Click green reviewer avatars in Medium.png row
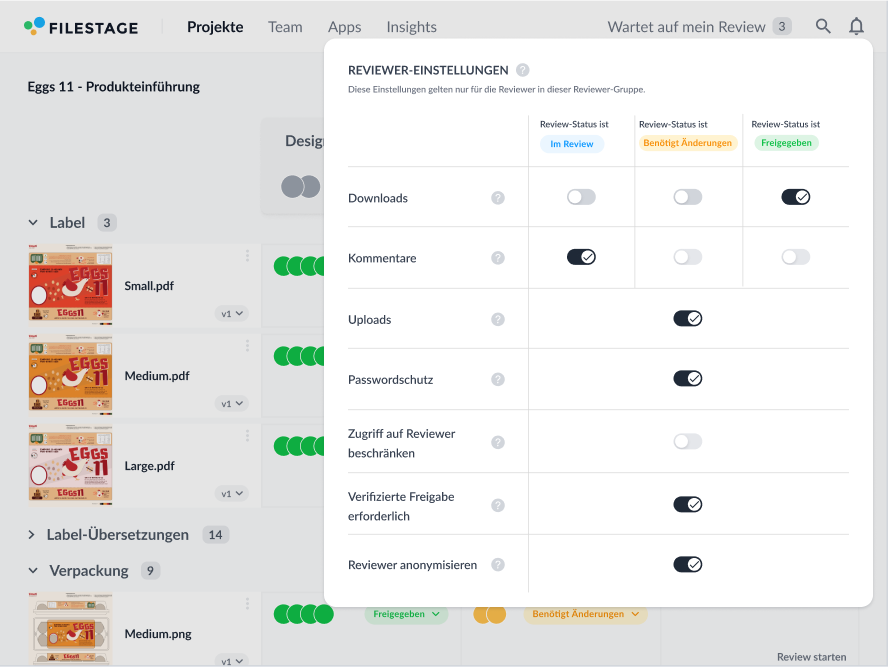The height and width of the screenshot is (667, 888). [304, 614]
